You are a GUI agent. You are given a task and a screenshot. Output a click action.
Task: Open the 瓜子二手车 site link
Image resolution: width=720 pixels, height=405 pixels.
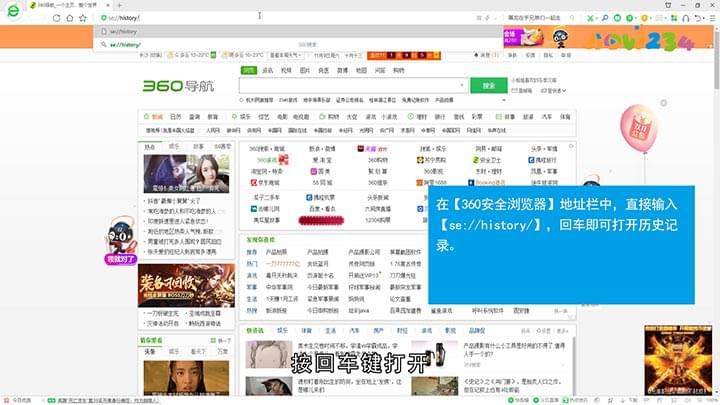click(x=266, y=197)
